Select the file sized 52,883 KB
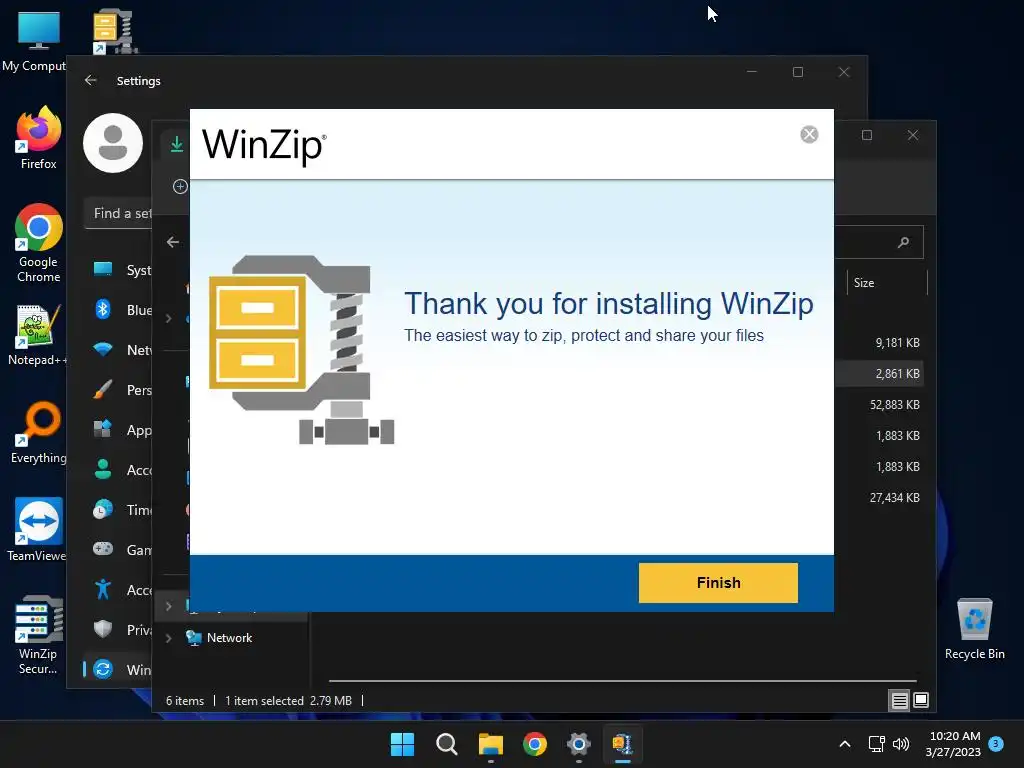 [895, 404]
